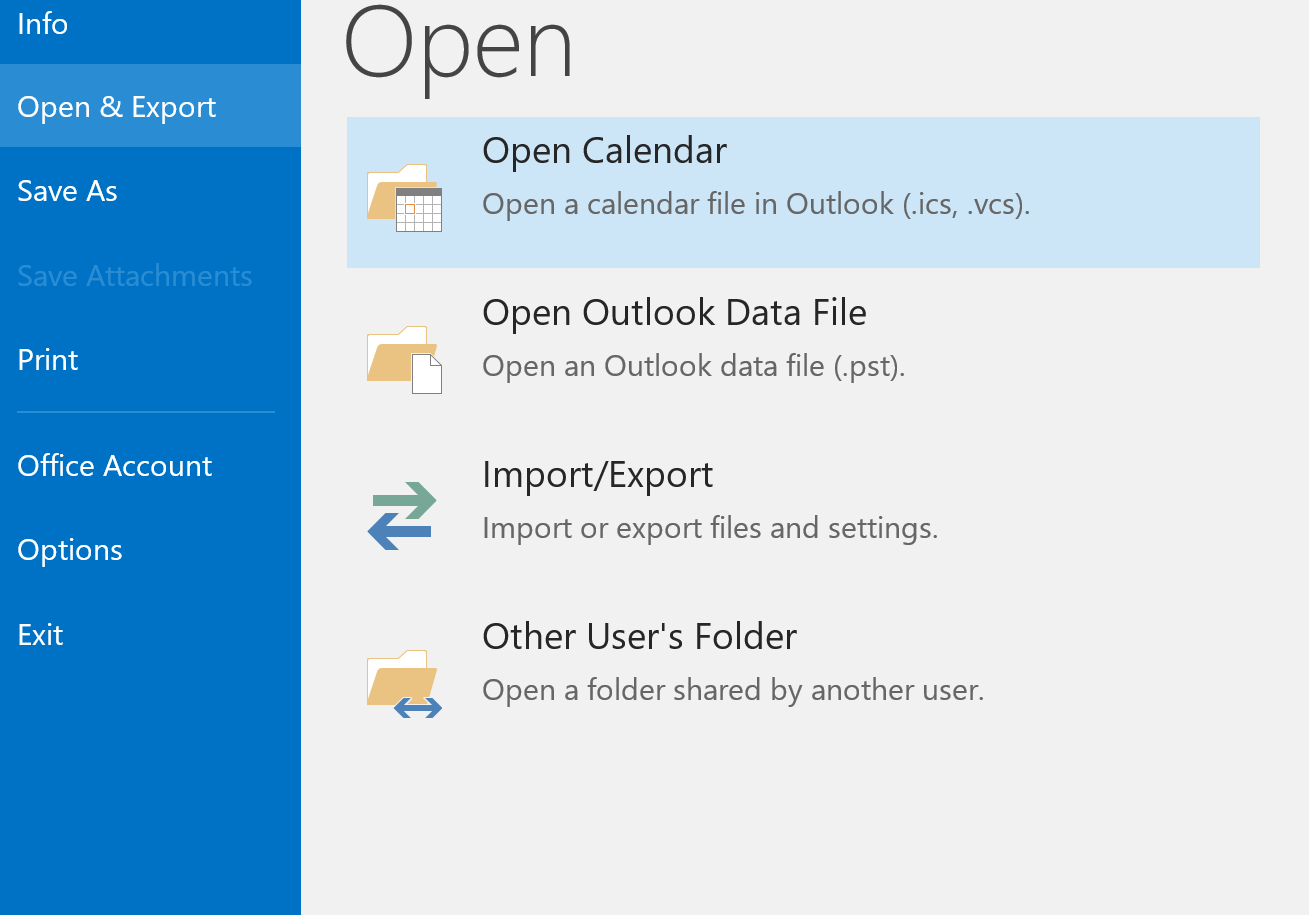Open the Print section
This screenshot has width=1309, height=915.
47,359
